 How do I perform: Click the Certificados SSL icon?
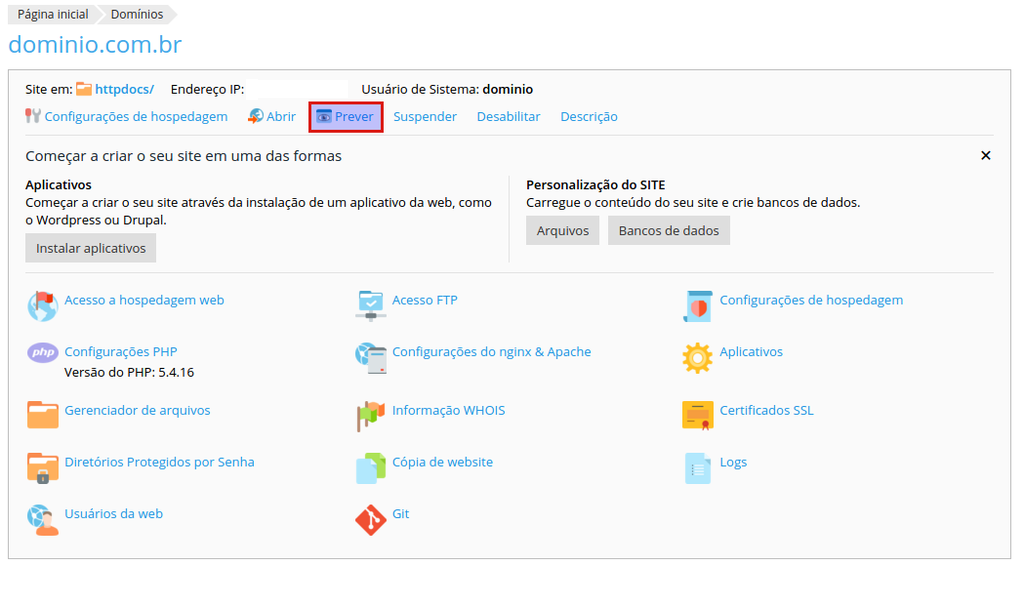pyautogui.click(x=697, y=413)
